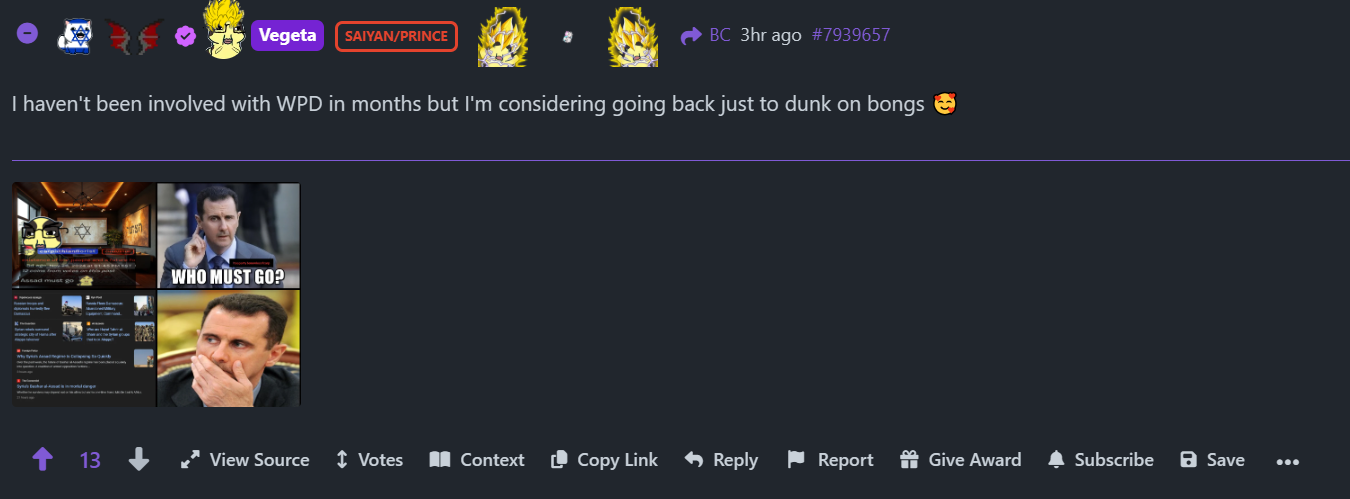The width and height of the screenshot is (1350, 499).
Task: Collapse the comment with the minus icon
Action: pos(28,34)
